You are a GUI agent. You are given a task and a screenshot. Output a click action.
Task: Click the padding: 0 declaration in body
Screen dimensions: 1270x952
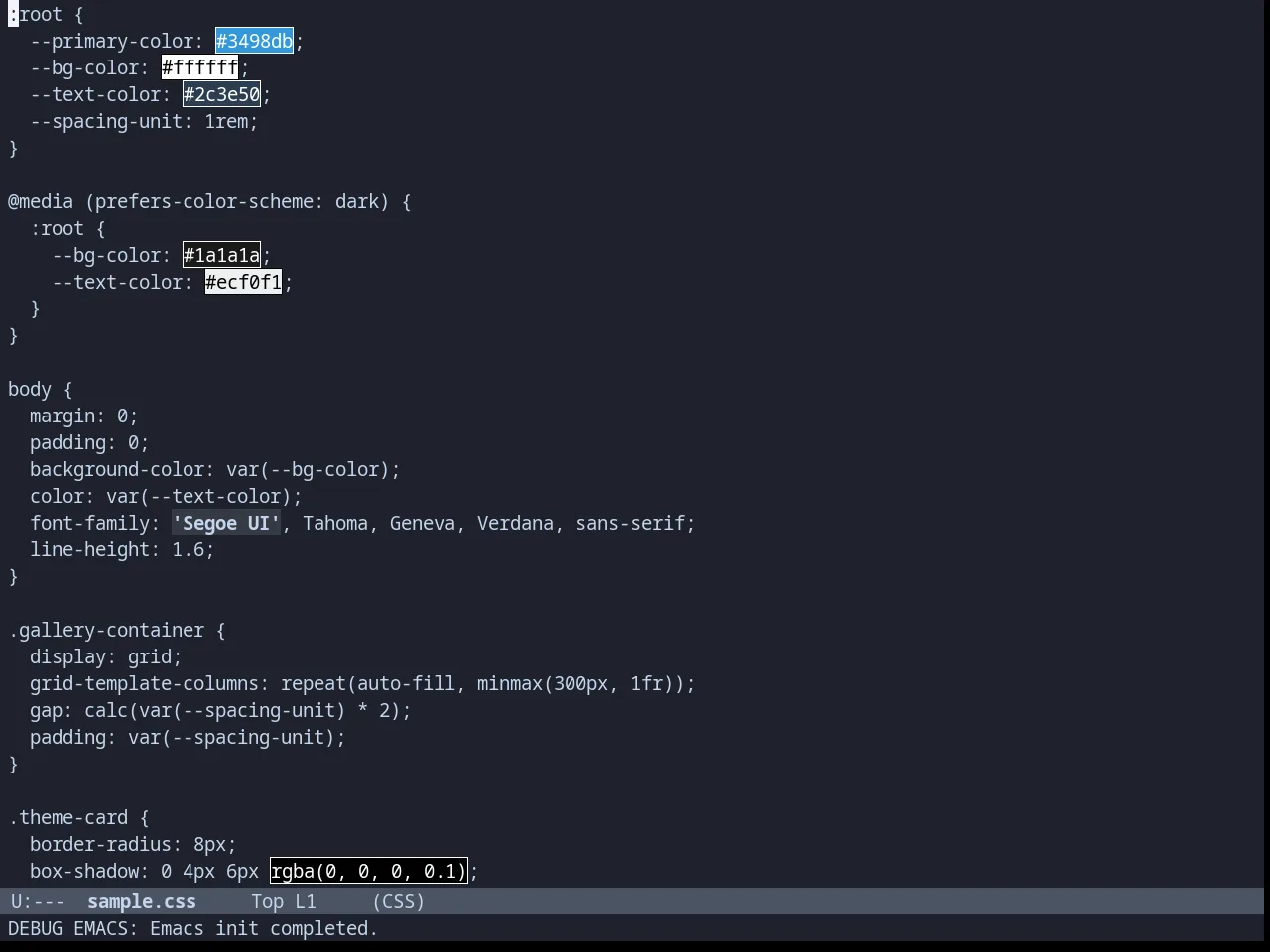(89, 442)
